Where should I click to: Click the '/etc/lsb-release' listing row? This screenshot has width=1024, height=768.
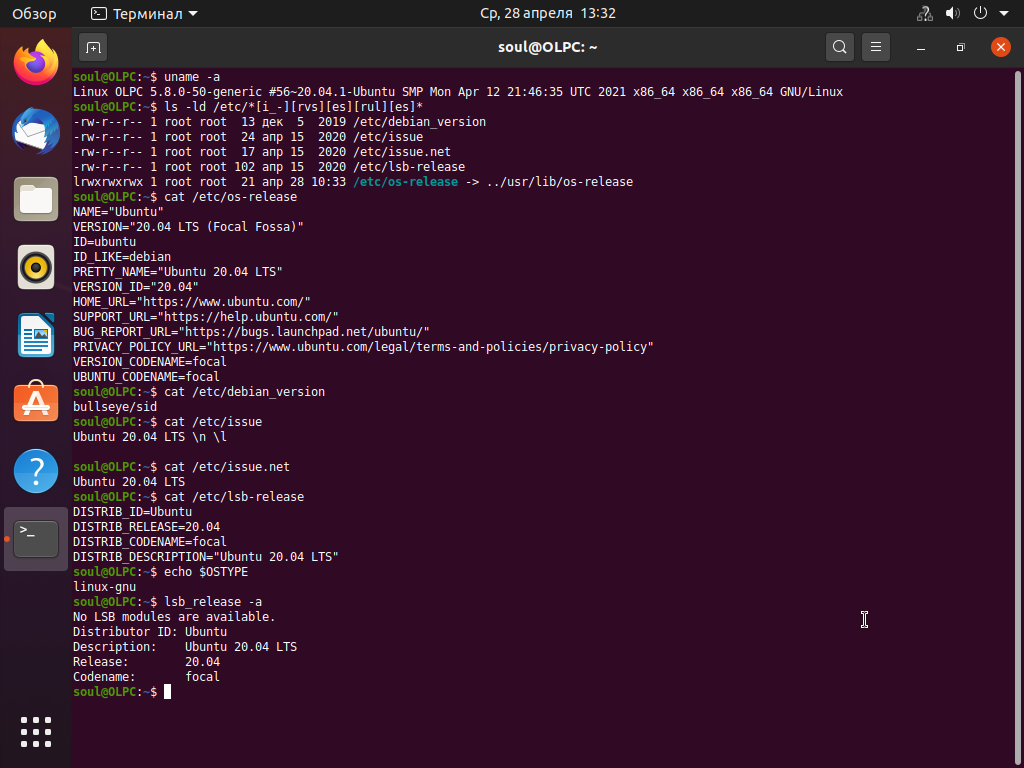click(269, 167)
